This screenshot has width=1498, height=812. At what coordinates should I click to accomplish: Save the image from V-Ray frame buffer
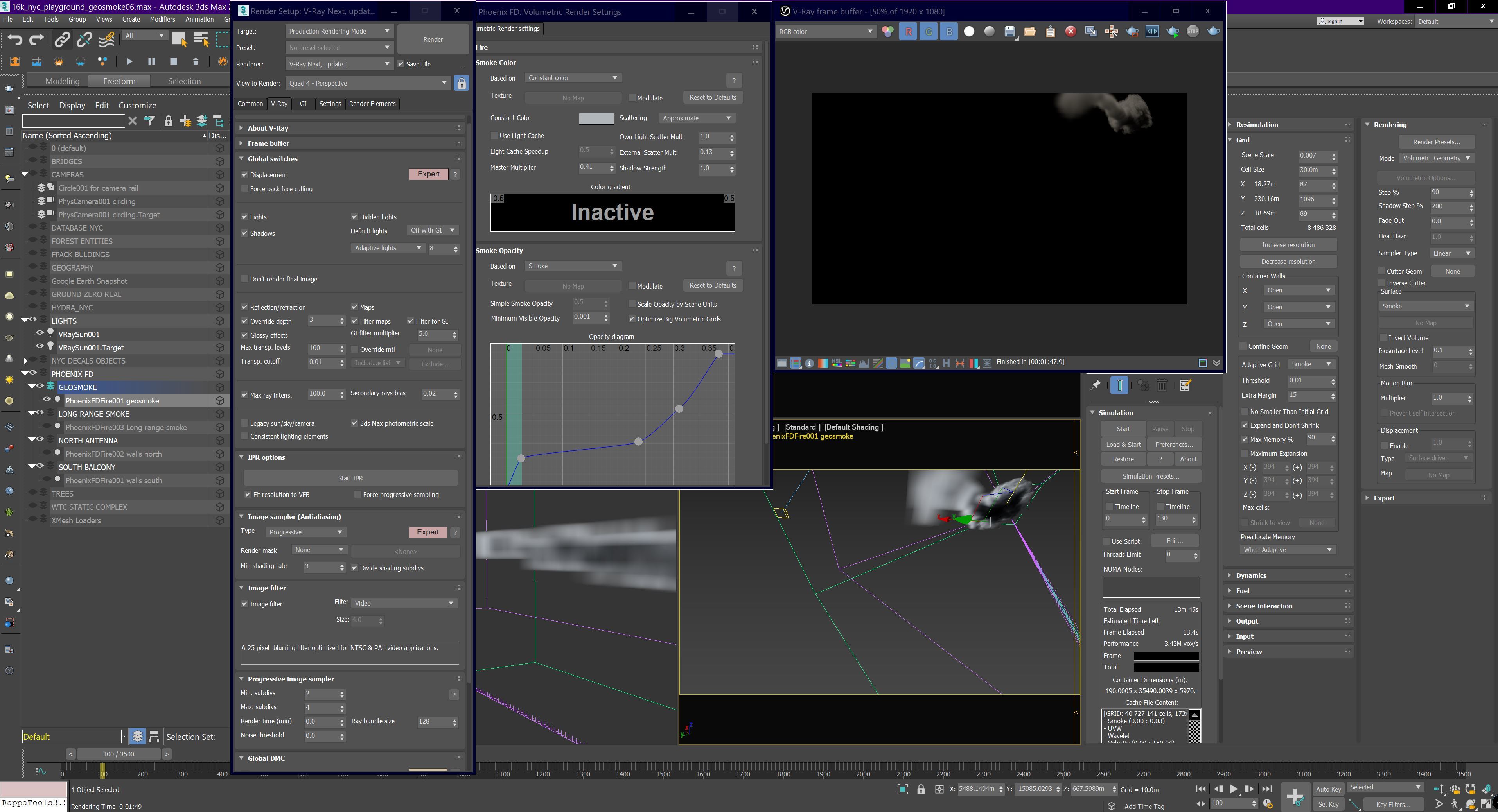tap(1009, 31)
